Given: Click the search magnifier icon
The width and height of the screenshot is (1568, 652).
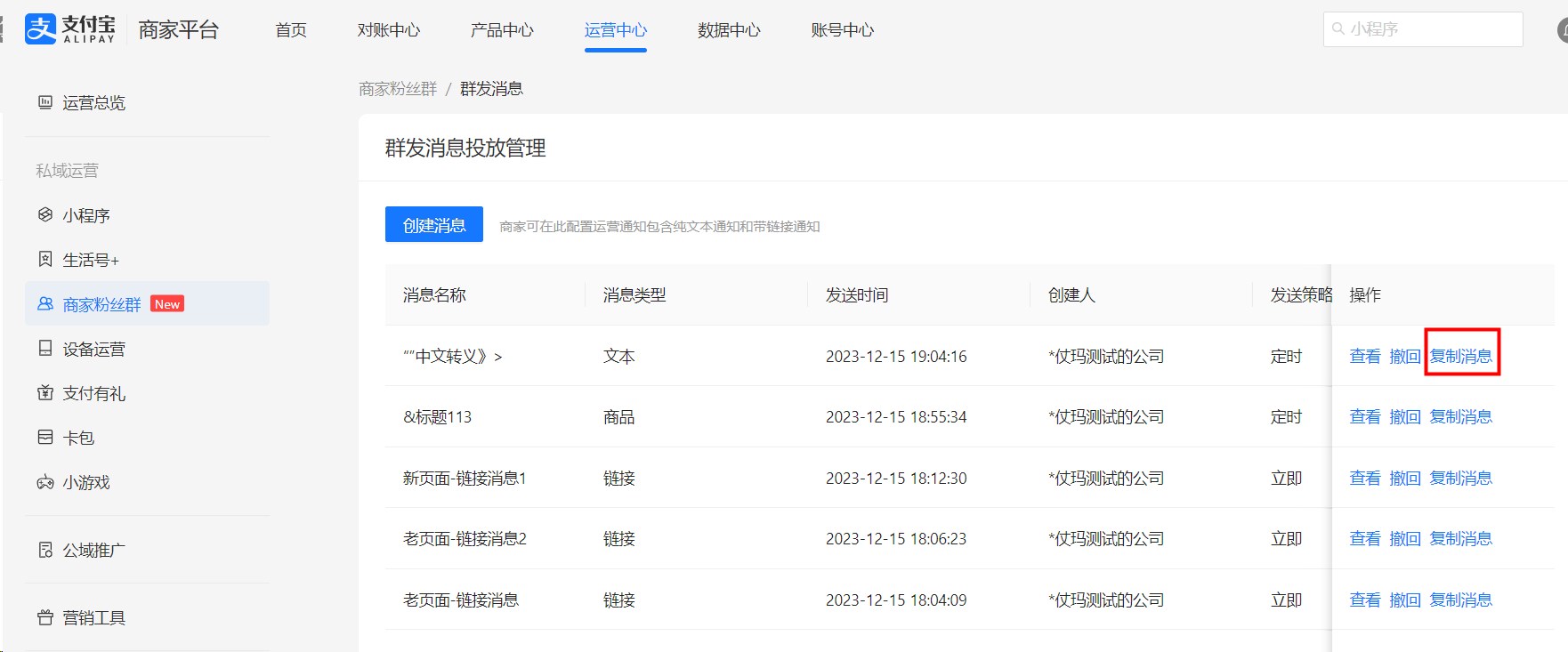Looking at the screenshot, I should pyautogui.click(x=1338, y=29).
